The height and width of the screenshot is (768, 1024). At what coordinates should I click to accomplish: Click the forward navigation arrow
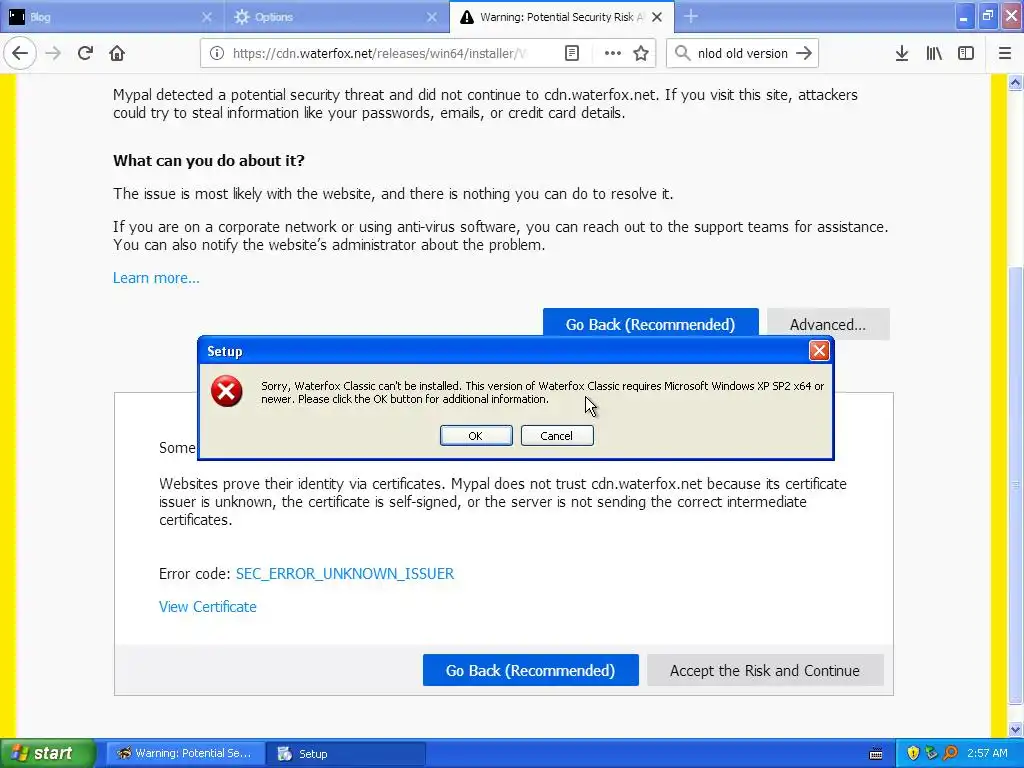pyautogui.click(x=54, y=53)
